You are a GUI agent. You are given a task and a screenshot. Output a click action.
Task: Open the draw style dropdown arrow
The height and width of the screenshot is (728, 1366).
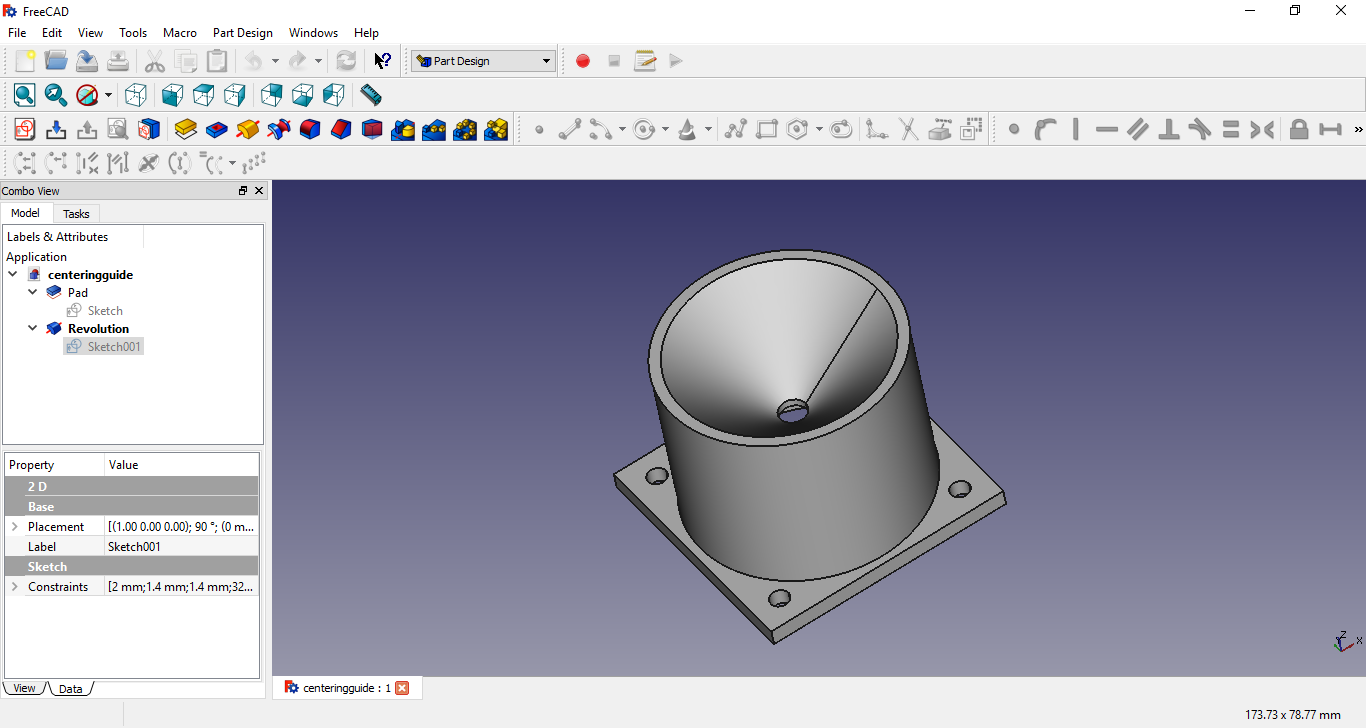coord(108,96)
